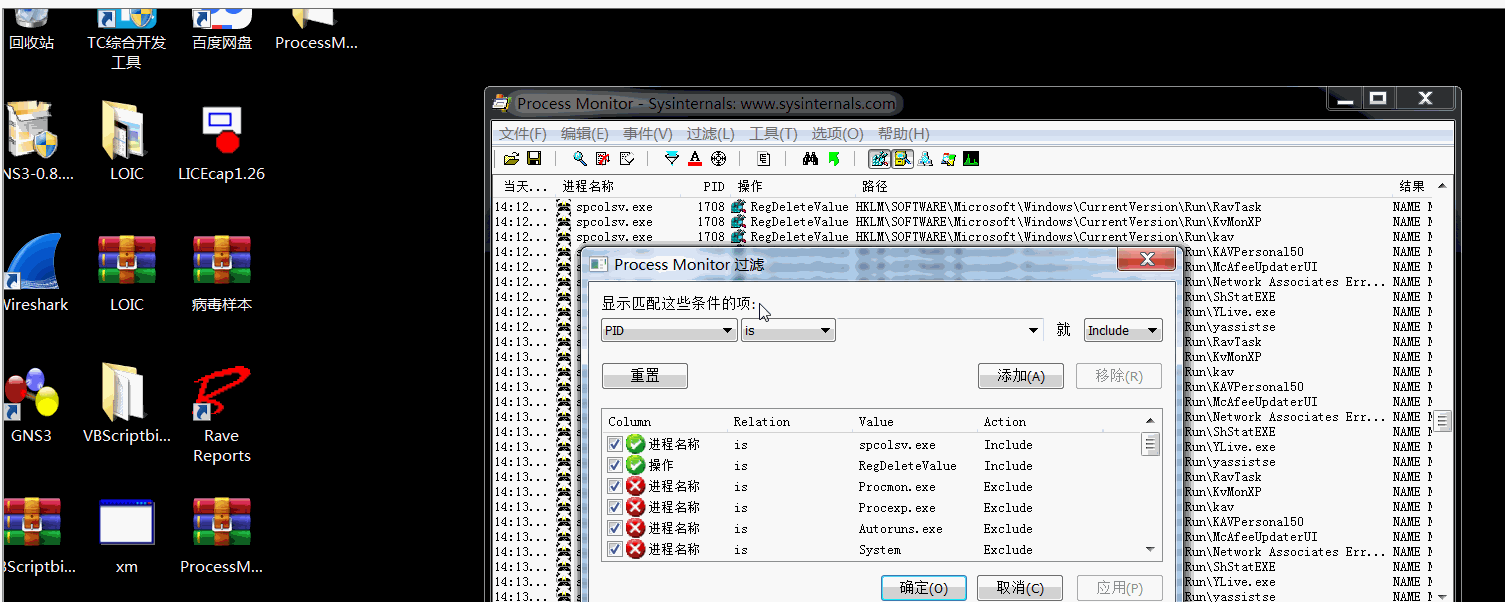Open the Include action dropdown
The height and width of the screenshot is (602, 1505).
click(1123, 330)
